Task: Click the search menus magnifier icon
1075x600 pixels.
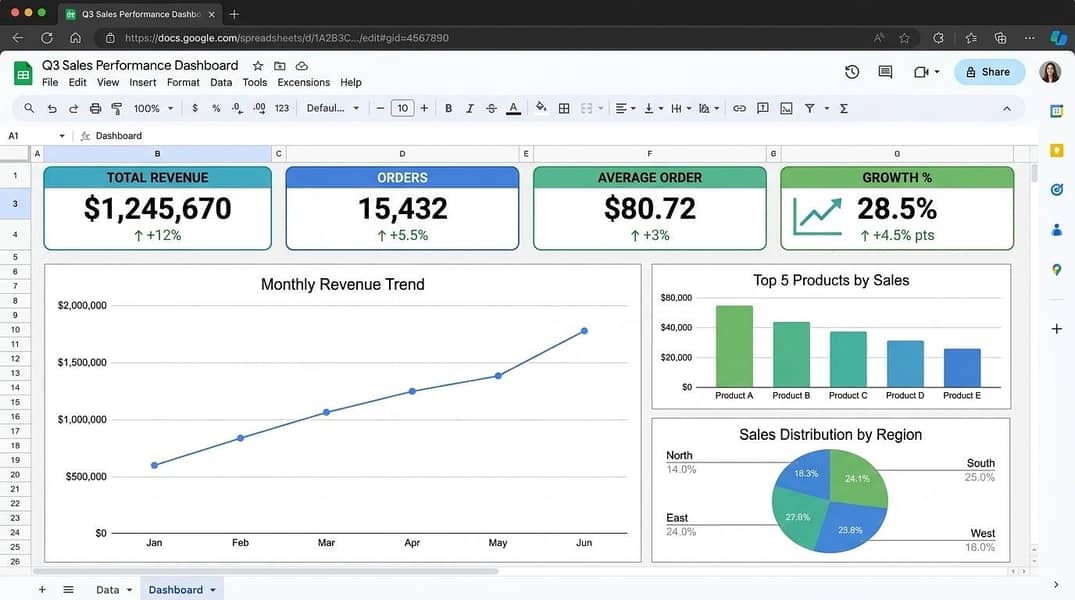Action: pos(29,108)
